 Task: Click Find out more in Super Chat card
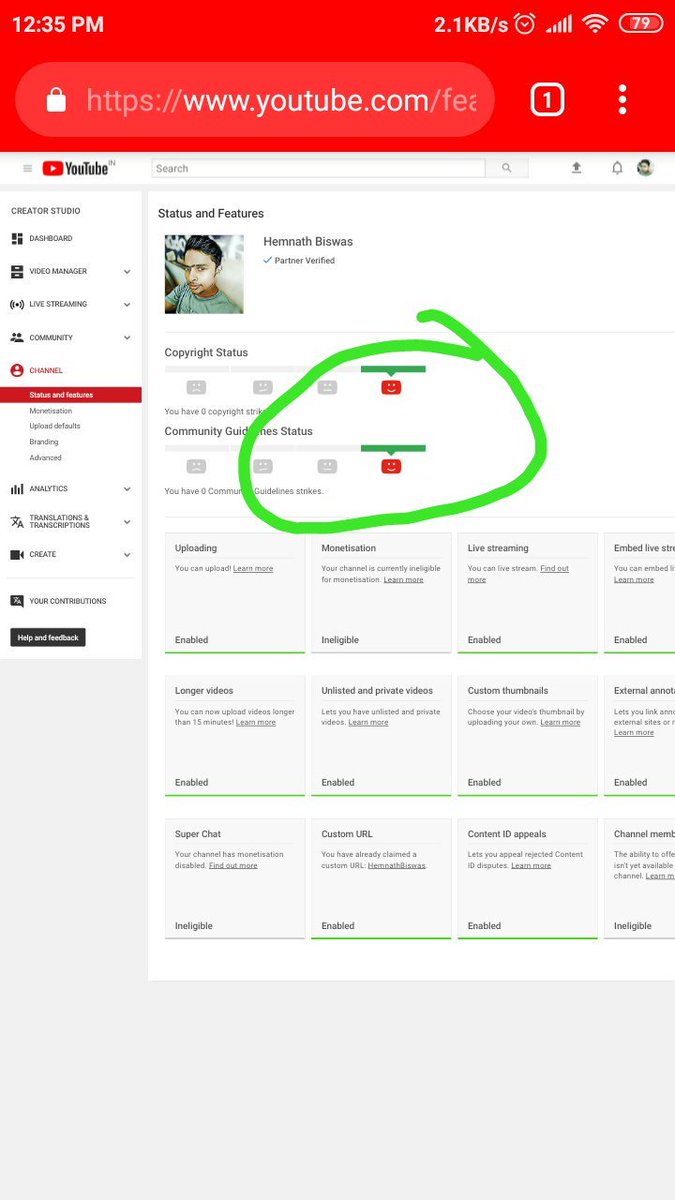(233, 866)
